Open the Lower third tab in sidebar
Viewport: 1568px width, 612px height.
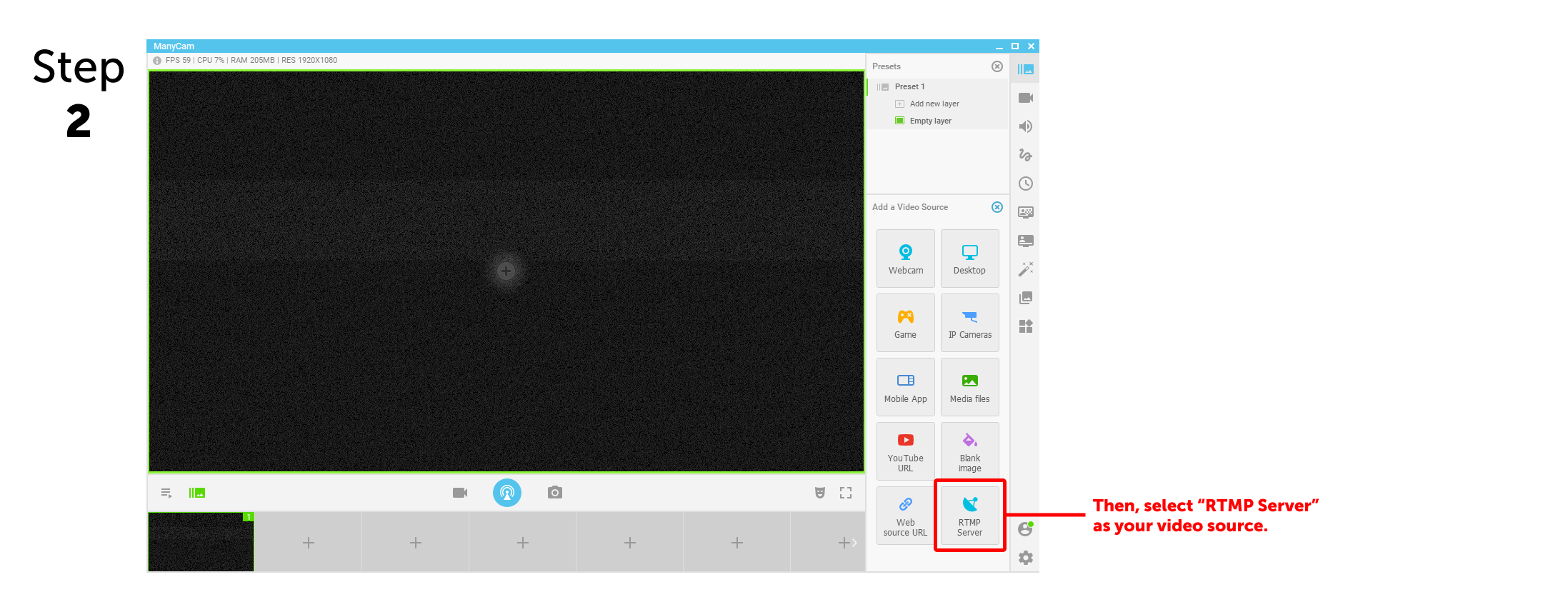[1026, 241]
